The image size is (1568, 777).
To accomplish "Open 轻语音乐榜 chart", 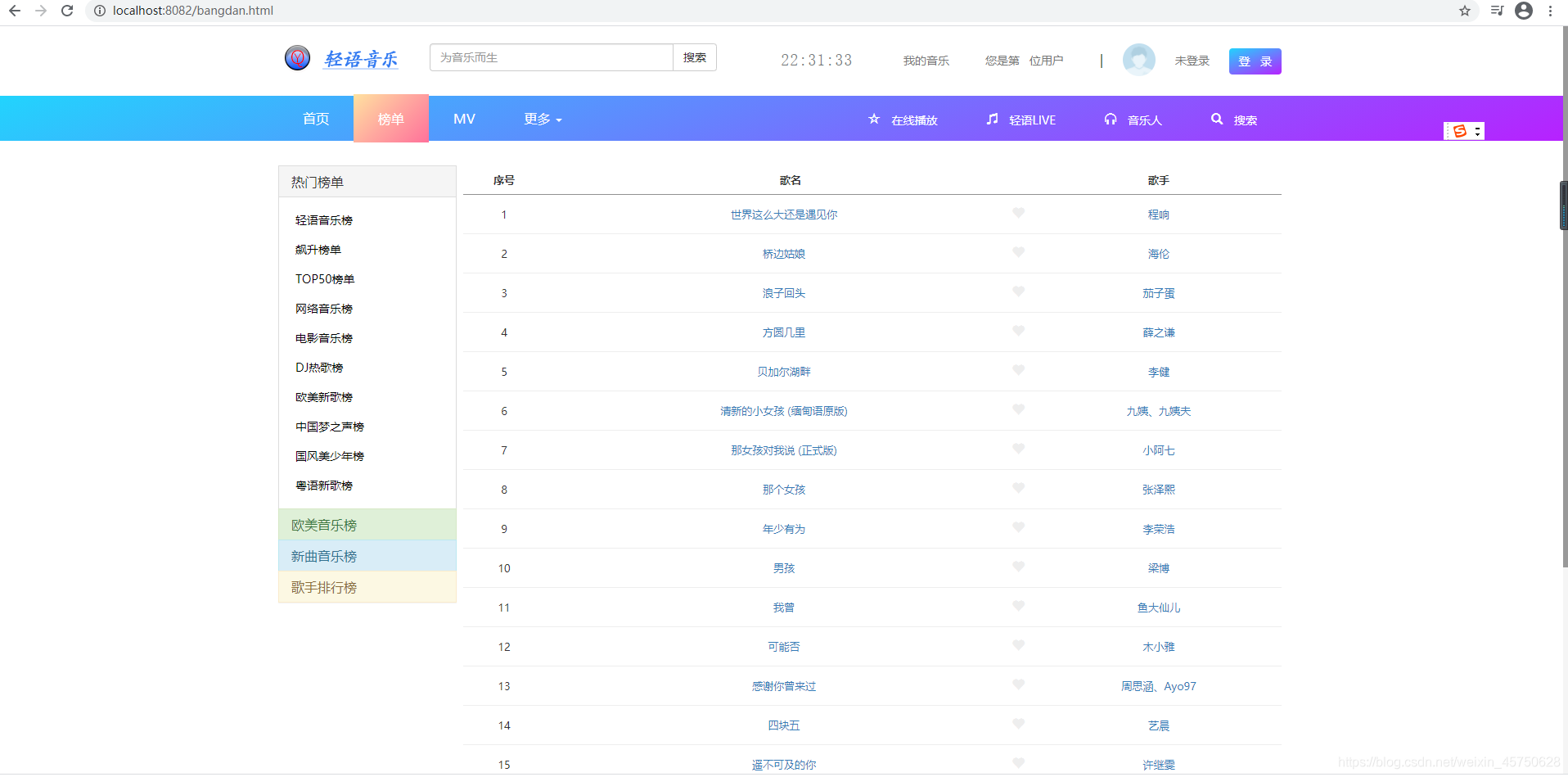I will click(x=324, y=220).
